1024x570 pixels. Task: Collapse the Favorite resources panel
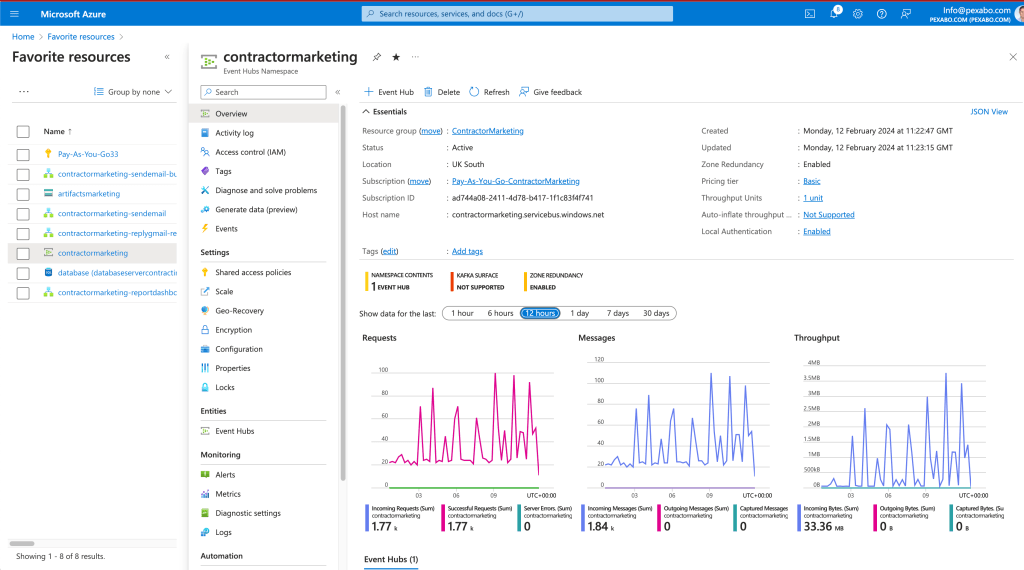[x=167, y=57]
